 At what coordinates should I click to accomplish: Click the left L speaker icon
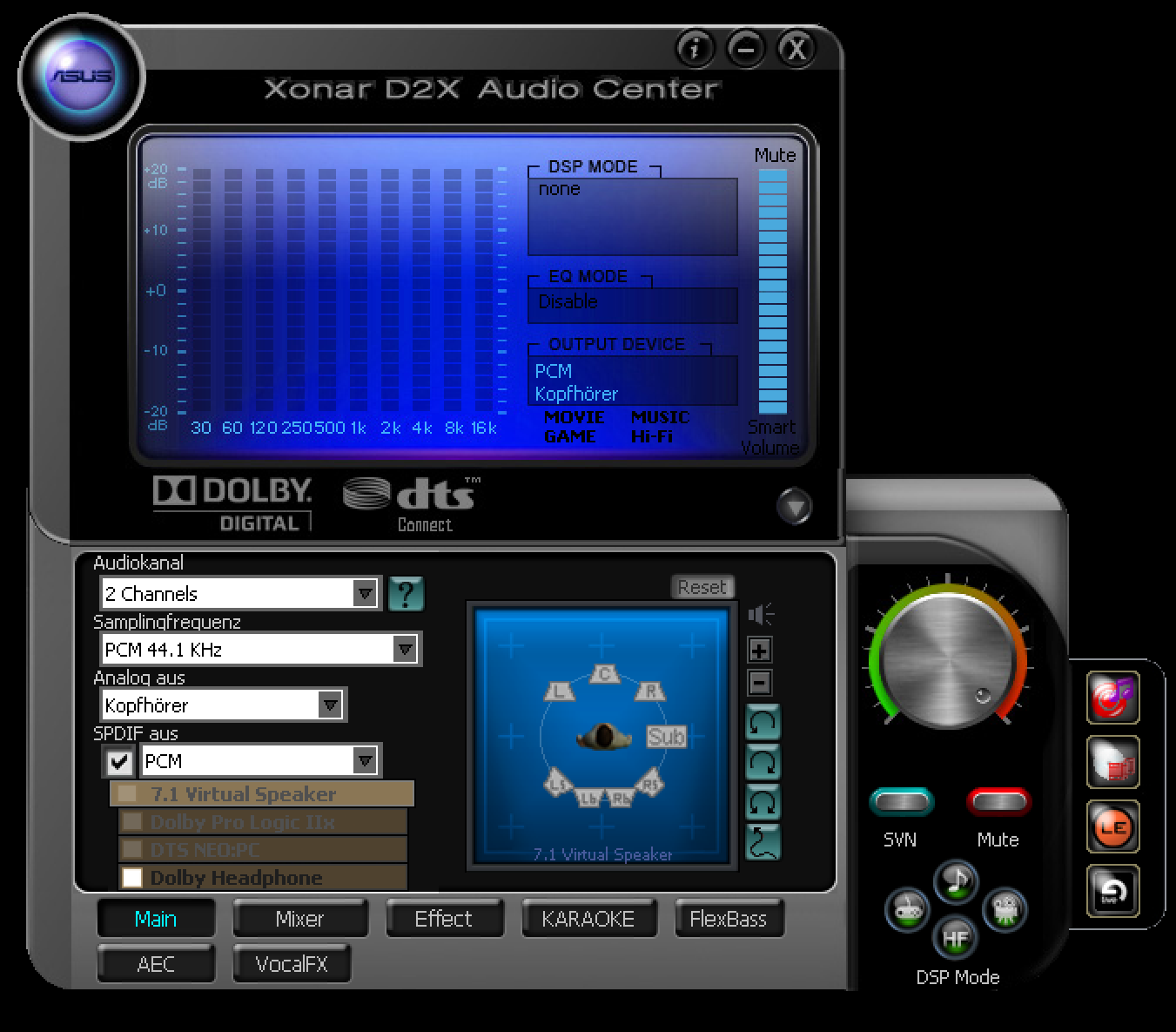click(x=561, y=691)
